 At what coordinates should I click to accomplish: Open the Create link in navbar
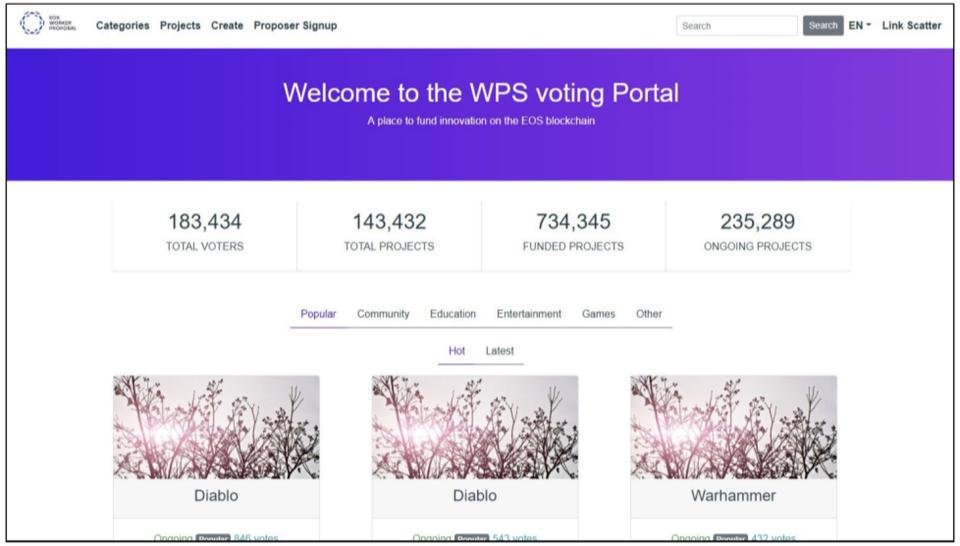click(227, 26)
